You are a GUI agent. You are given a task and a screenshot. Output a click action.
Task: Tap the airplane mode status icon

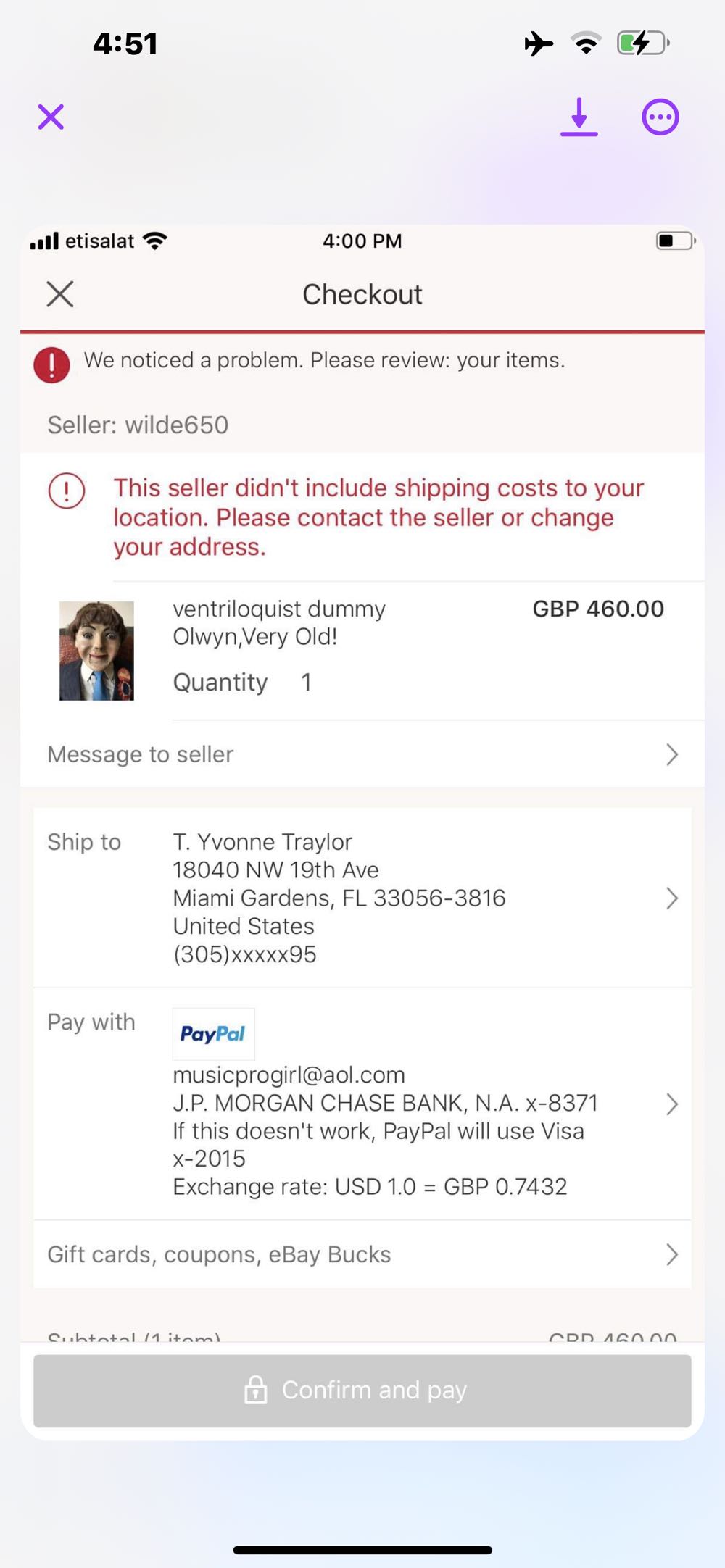point(539,43)
